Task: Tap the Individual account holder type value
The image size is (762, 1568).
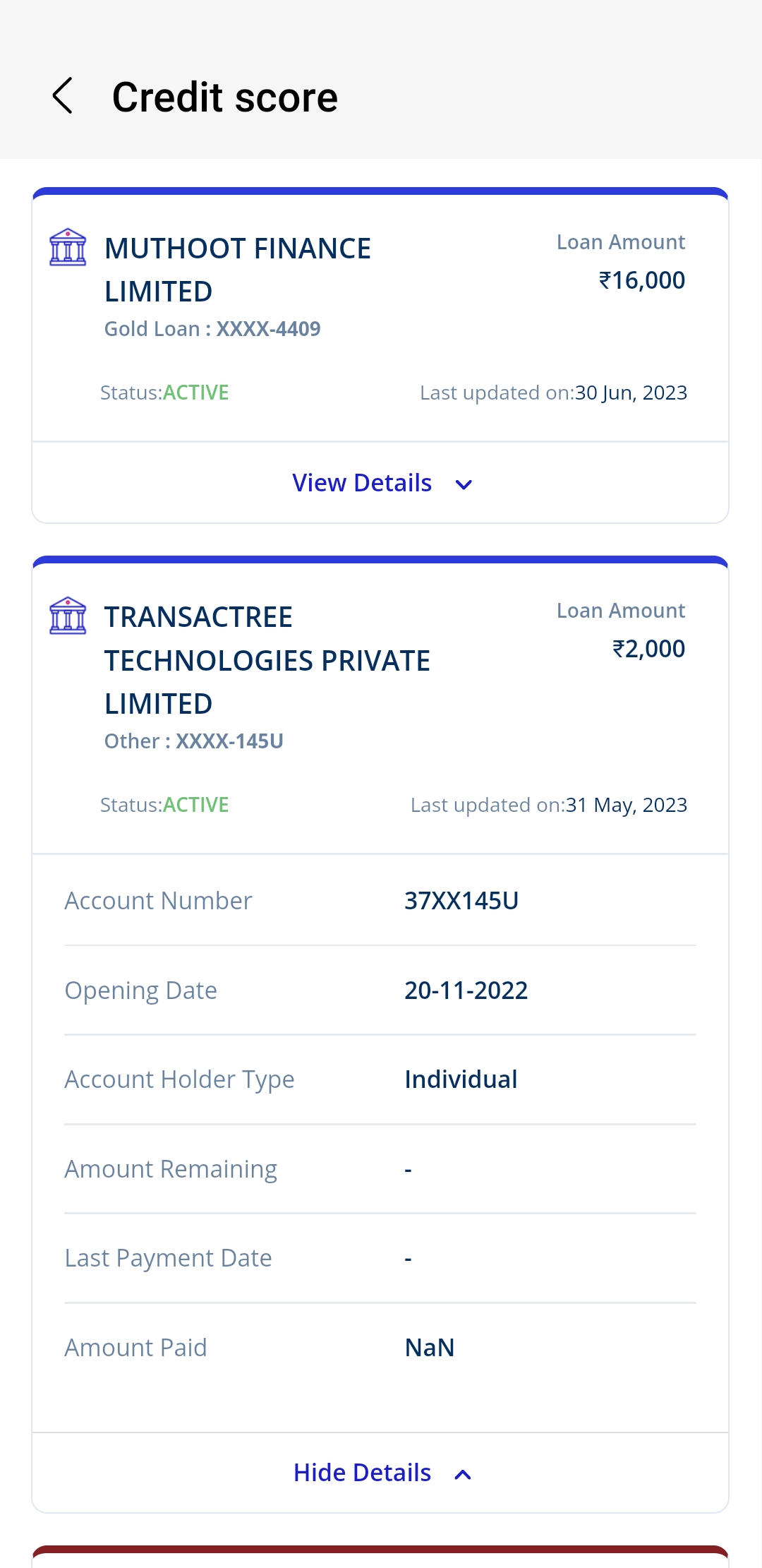Action: click(x=461, y=1079)
